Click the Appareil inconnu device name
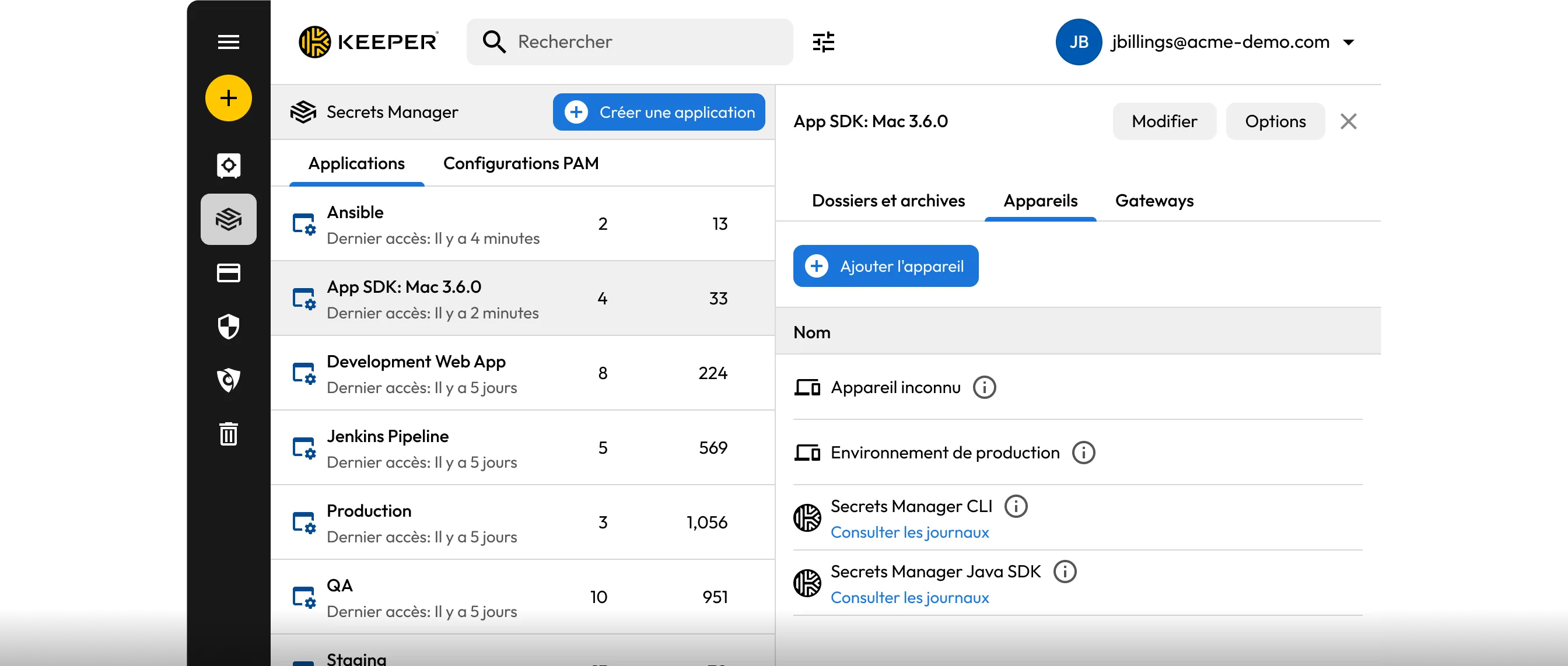The height and width of the screenshot is (666, 1568). [895, 387]
